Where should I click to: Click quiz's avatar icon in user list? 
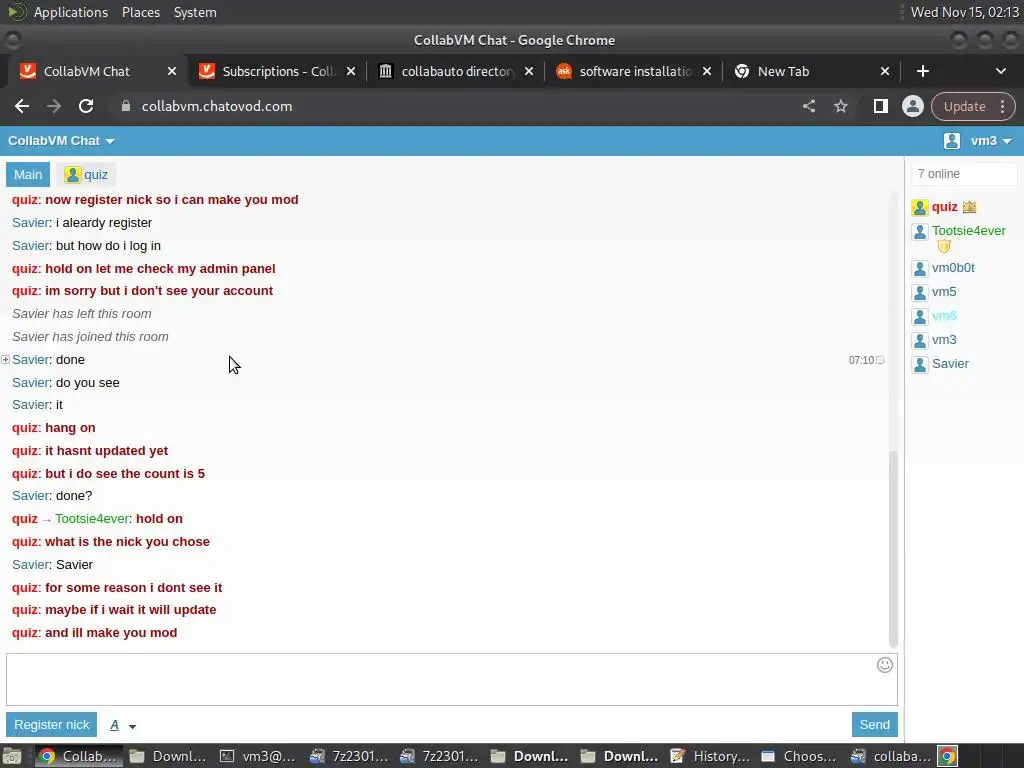point(920,208)
